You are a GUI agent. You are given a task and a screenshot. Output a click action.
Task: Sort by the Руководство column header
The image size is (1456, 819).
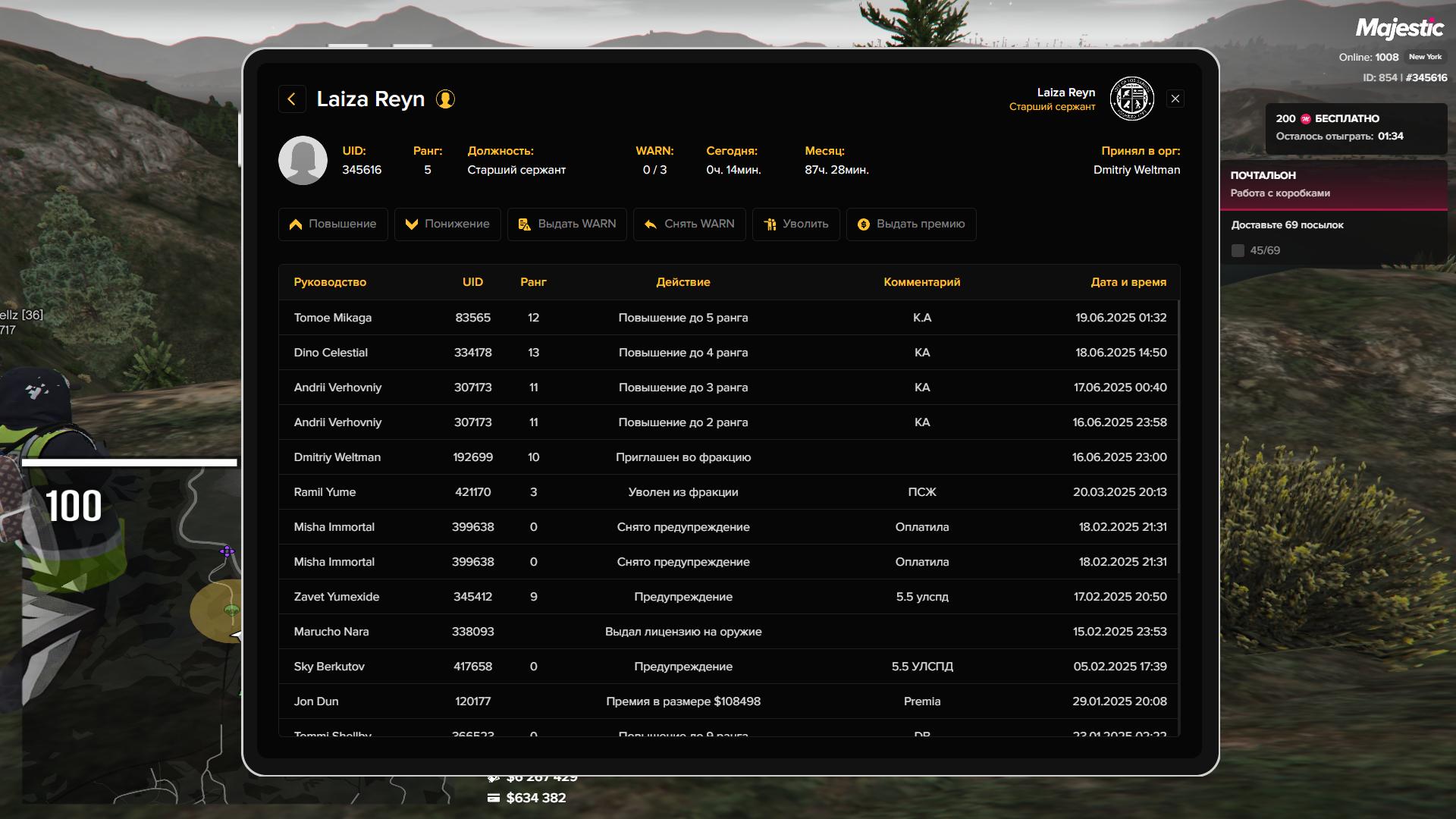coord(330,282)
